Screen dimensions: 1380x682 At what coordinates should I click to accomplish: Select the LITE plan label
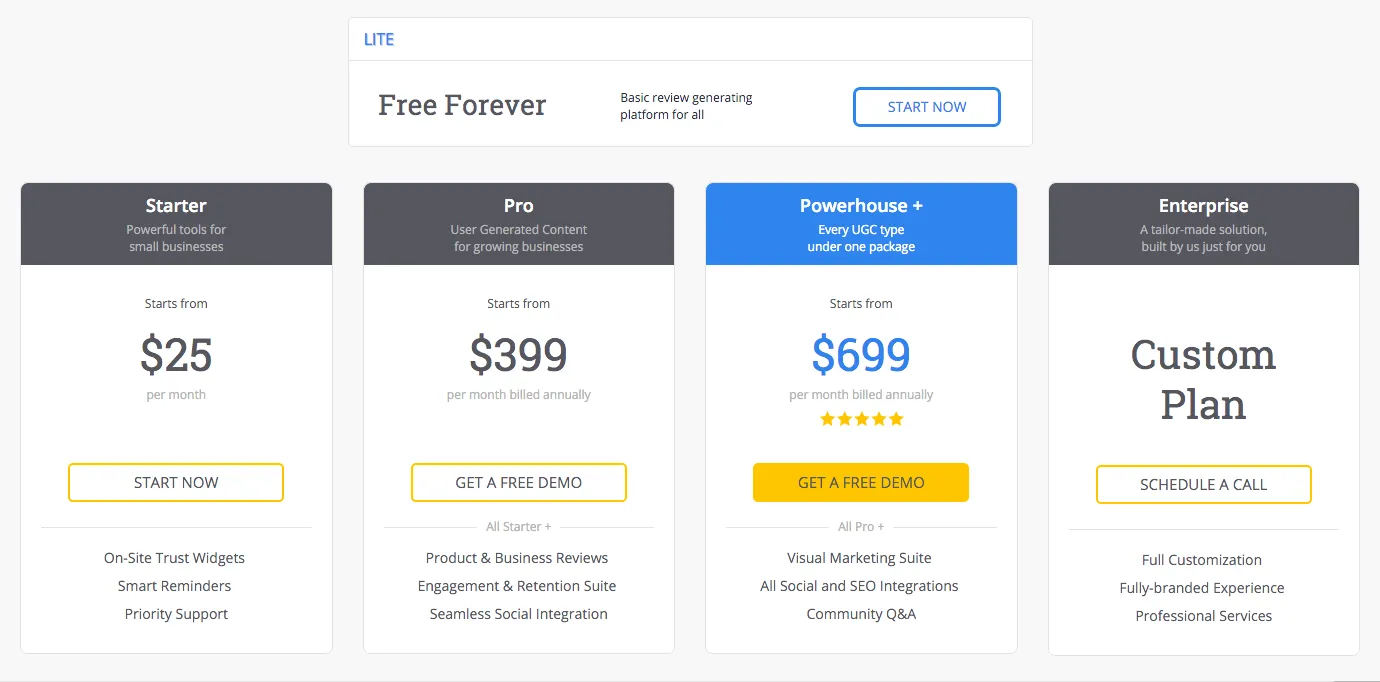coord(379,40)
